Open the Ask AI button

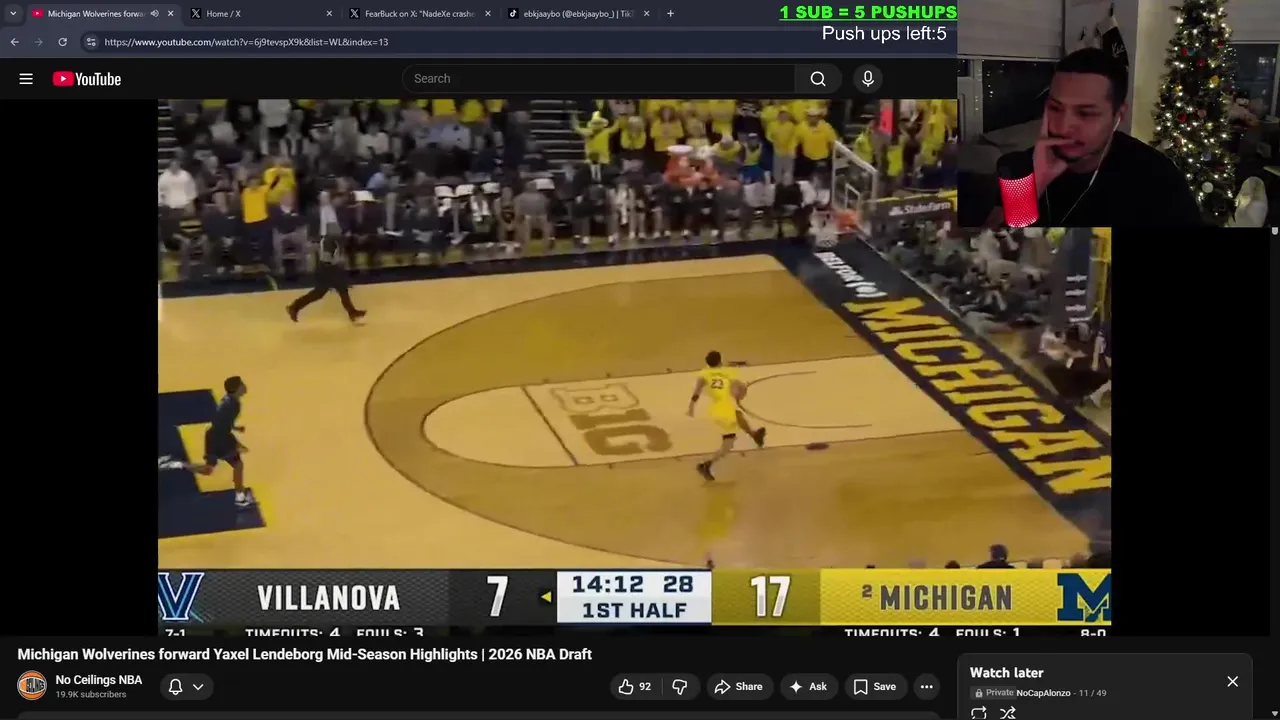point(808,686)
